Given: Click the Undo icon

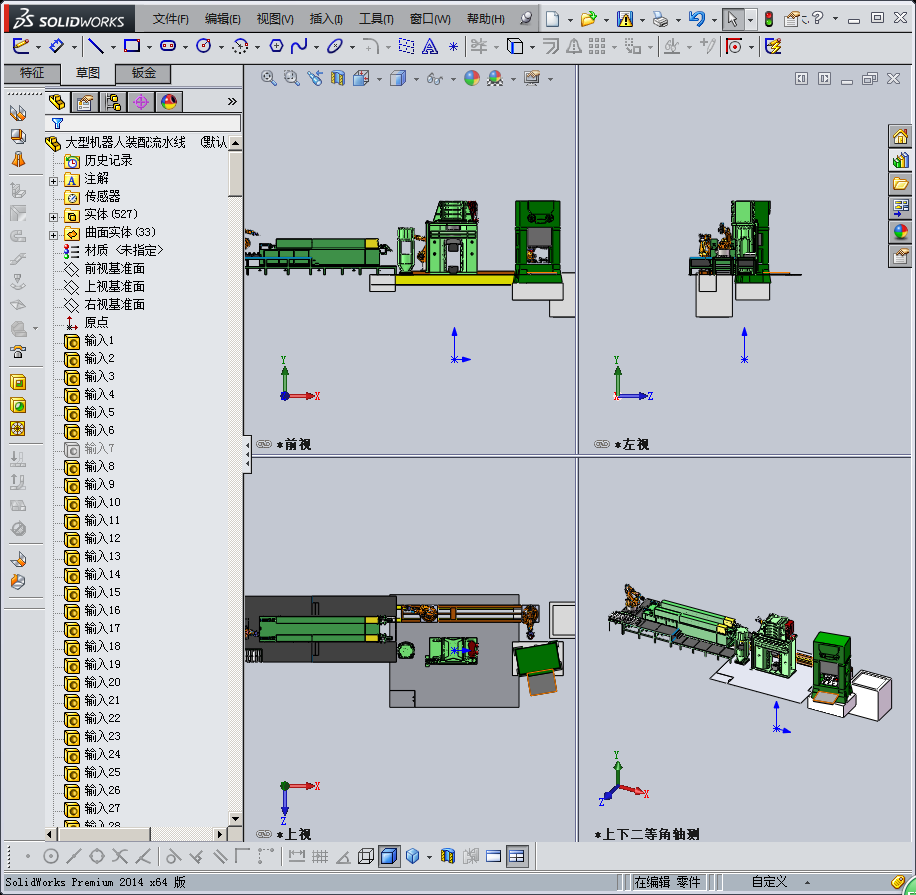Looking at the screenshot, I should click(697, 19).
